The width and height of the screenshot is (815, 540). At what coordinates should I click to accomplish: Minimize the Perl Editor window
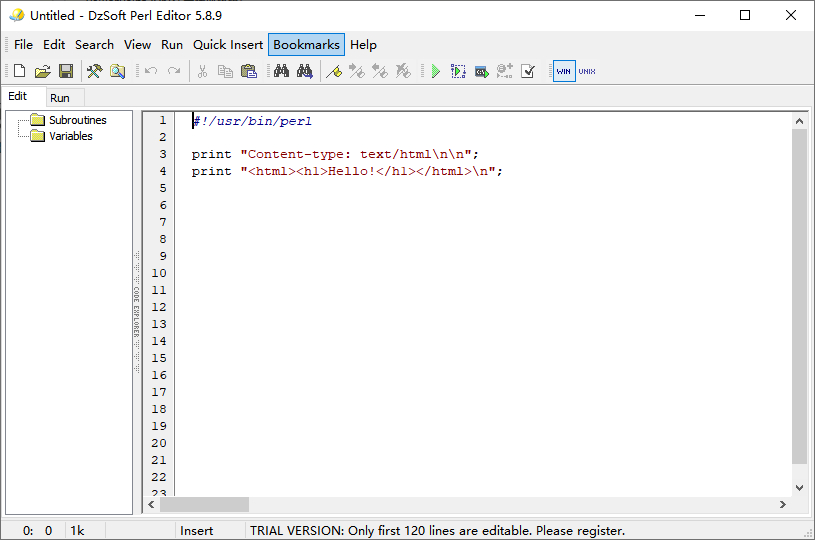pos(700,15)
